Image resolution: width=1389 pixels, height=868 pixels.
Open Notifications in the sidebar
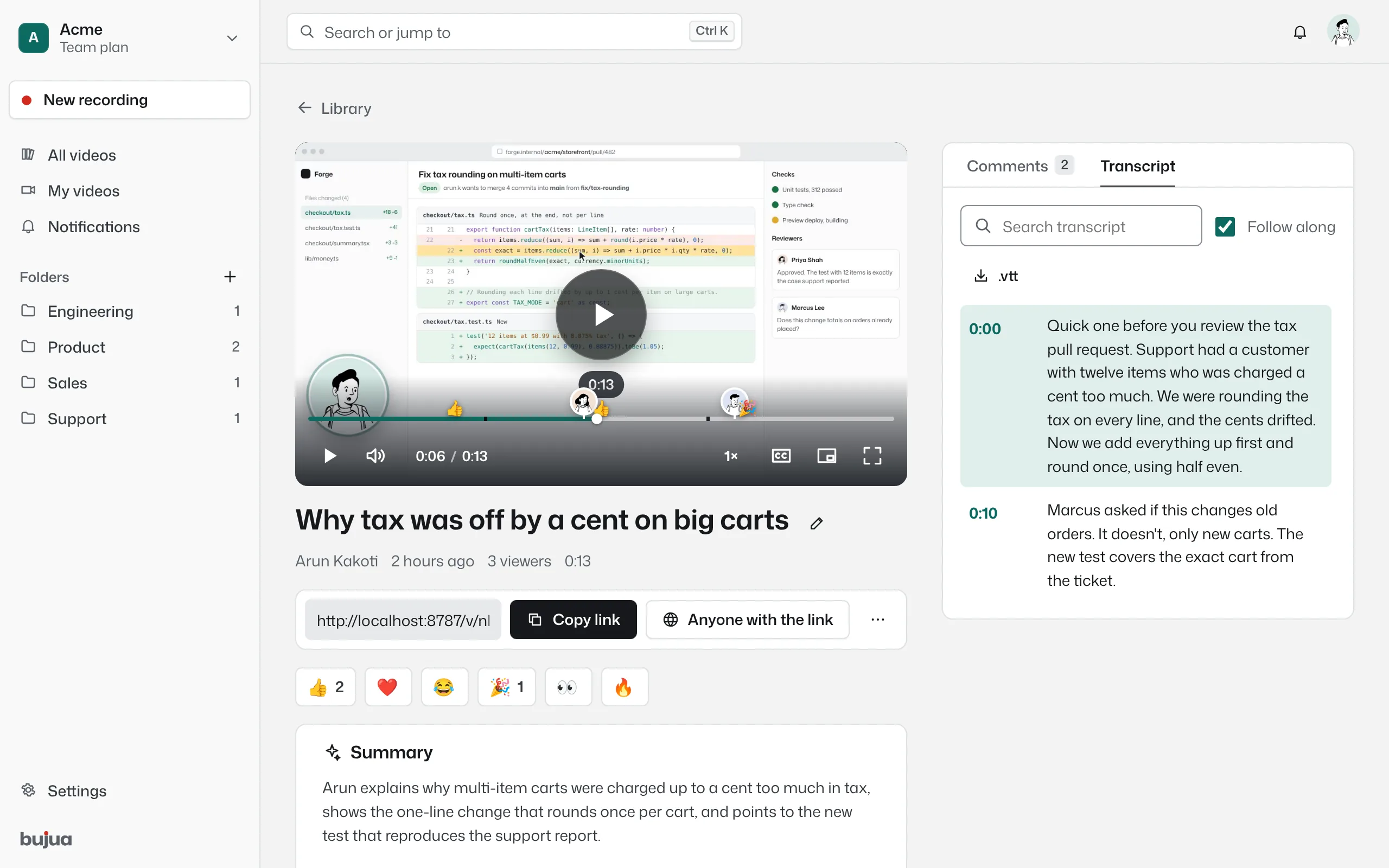tap(130, 227)
